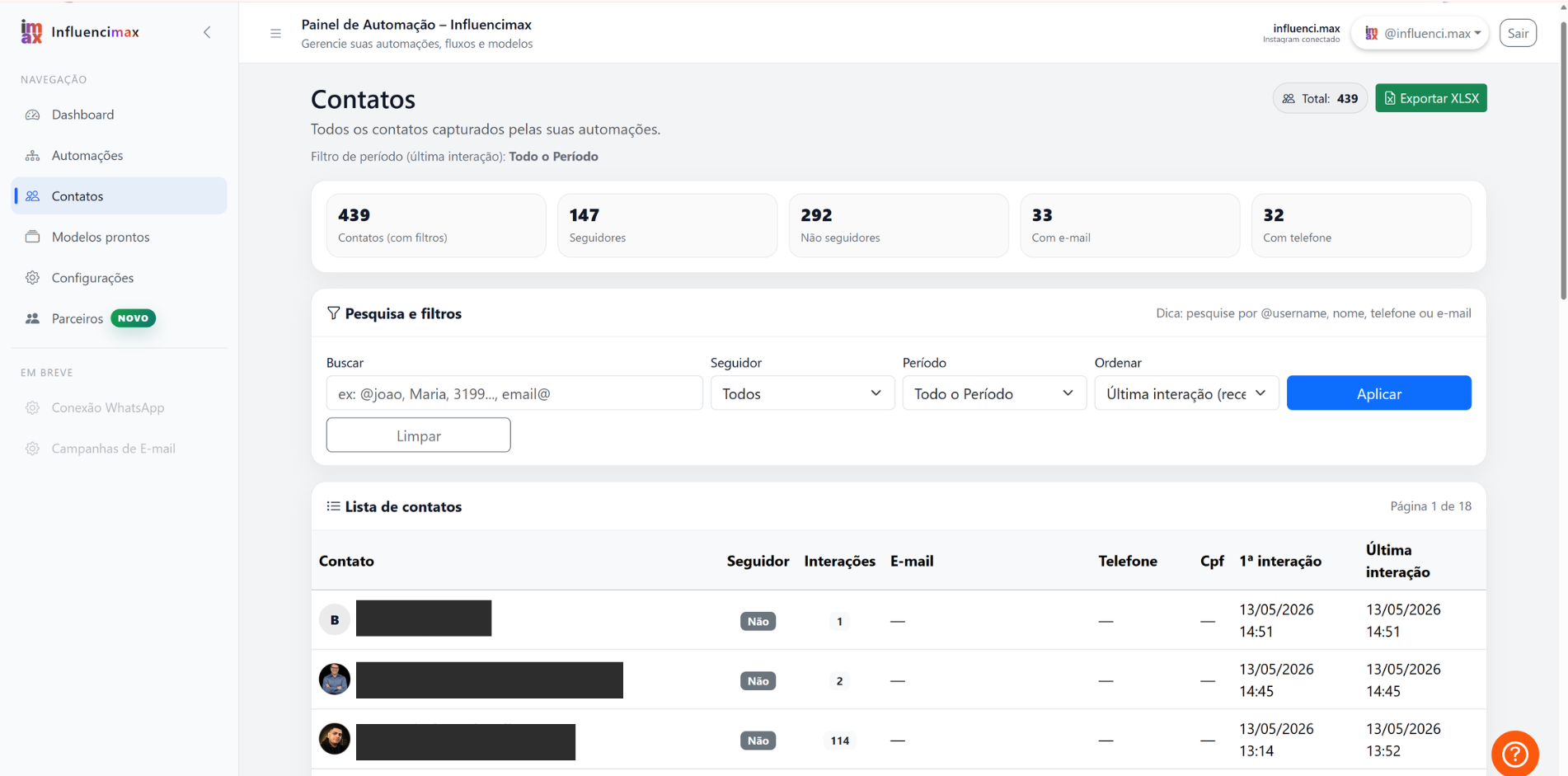The width and height of the screenshot is (1568, 776).
Task: Open Conexão WhatsApp item
Action: (119, 407)
